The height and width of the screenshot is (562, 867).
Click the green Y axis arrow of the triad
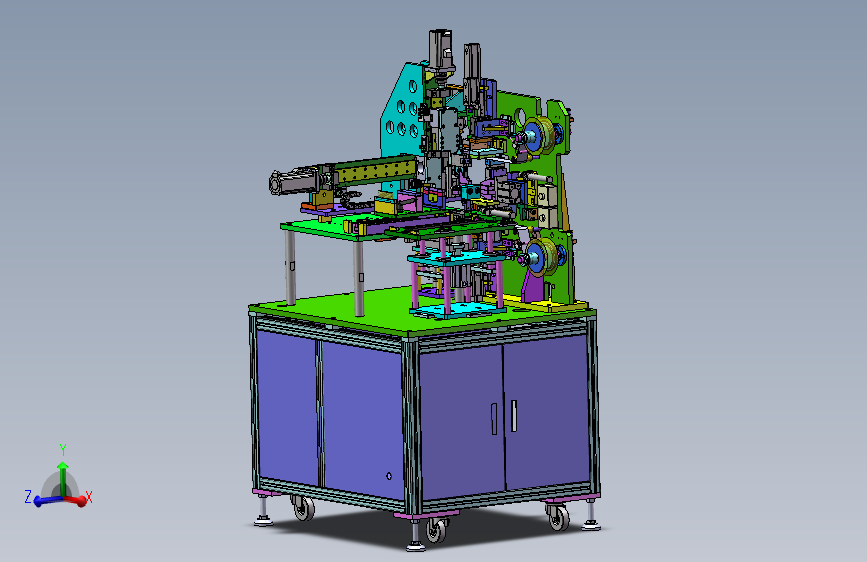click(62, 478)
